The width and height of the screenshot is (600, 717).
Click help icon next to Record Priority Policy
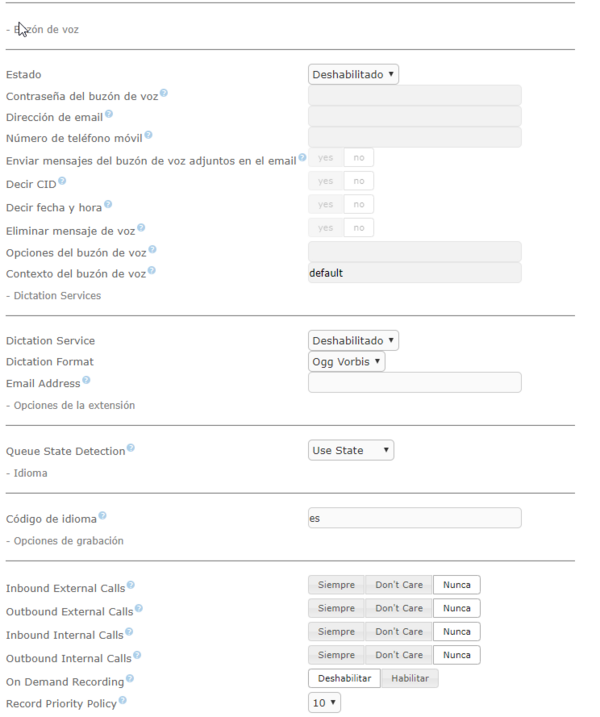tap(123, 701)
